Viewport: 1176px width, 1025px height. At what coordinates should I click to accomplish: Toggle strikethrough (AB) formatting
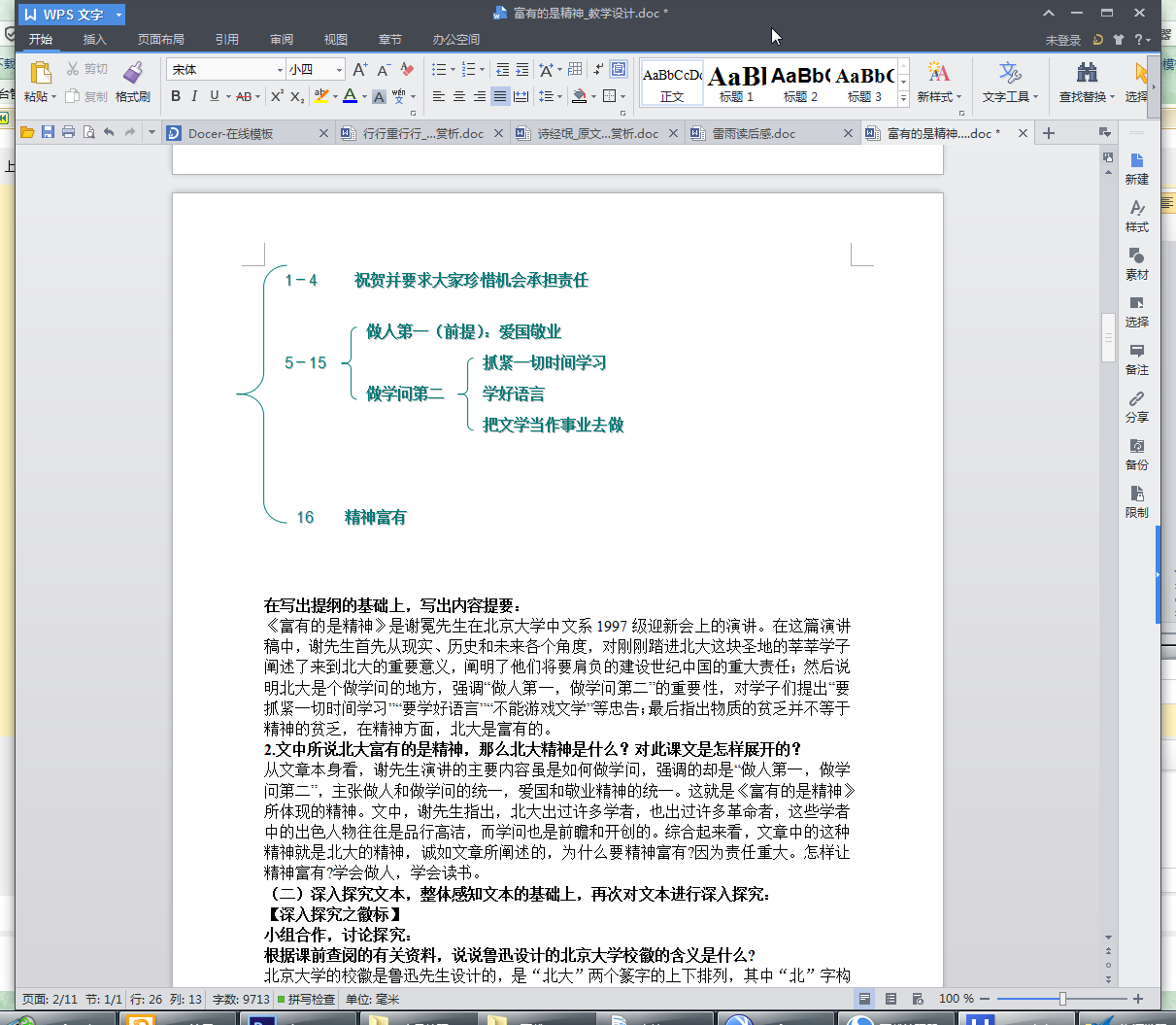coord(243,96)
